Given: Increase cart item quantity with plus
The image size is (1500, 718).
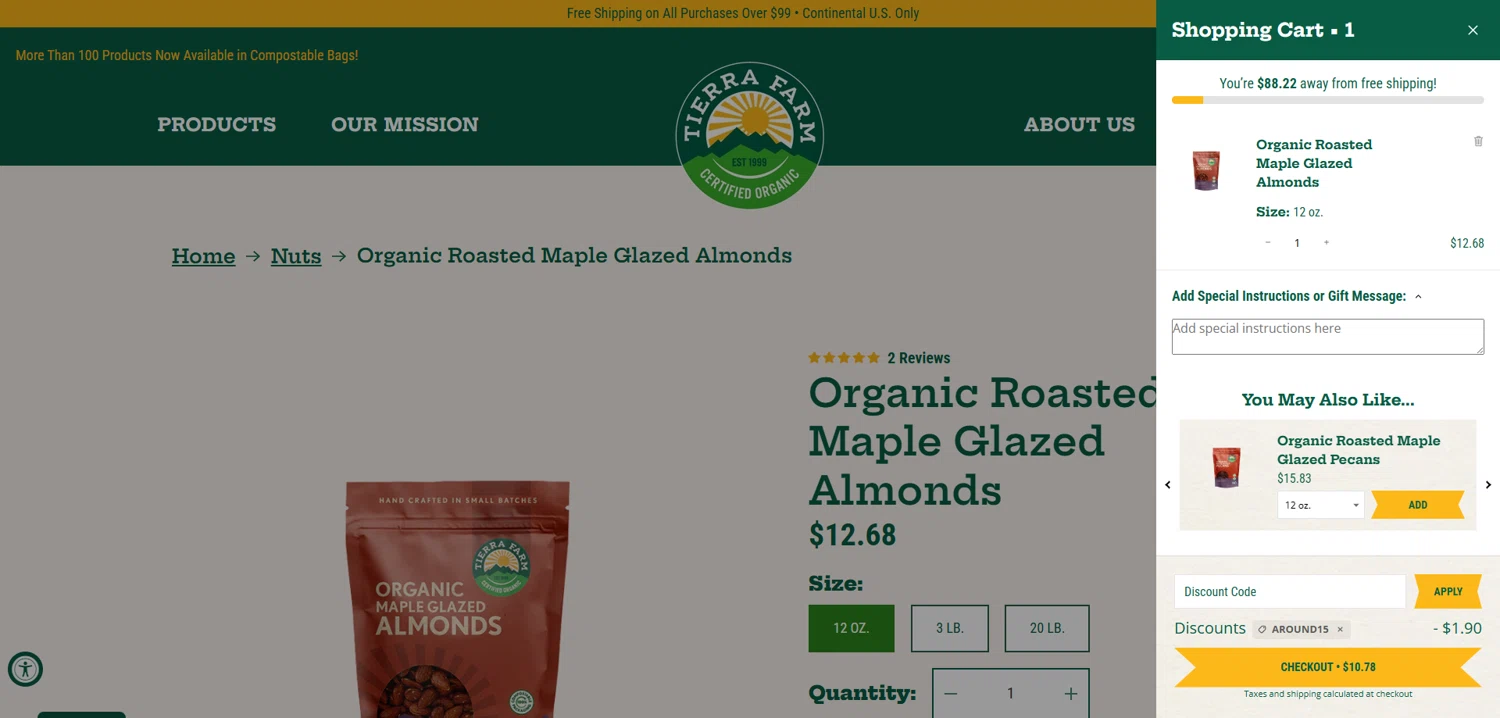Looking at the screenshot, I should pos(1326,243).
